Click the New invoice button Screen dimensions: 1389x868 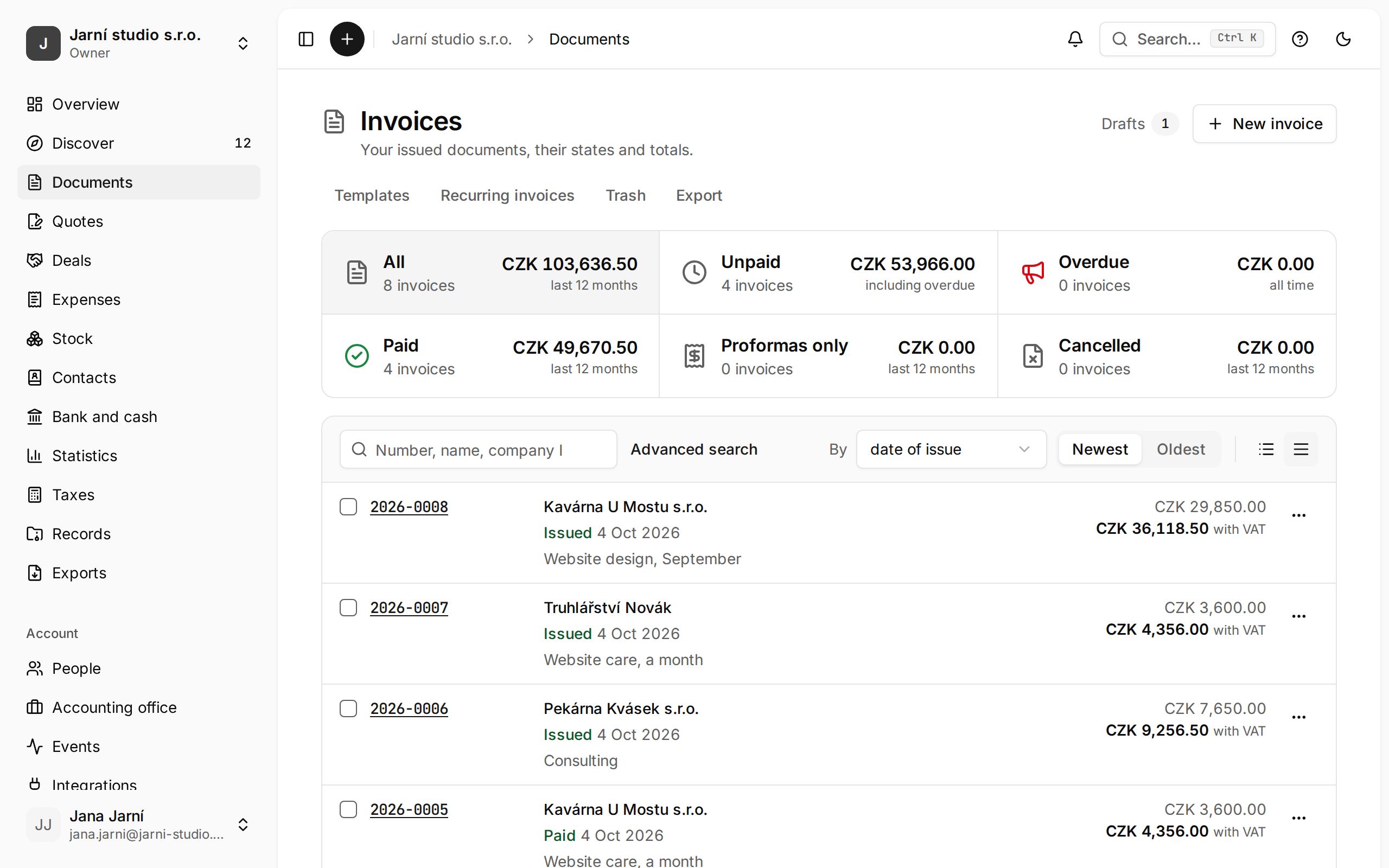click(x=1264, y=124)
